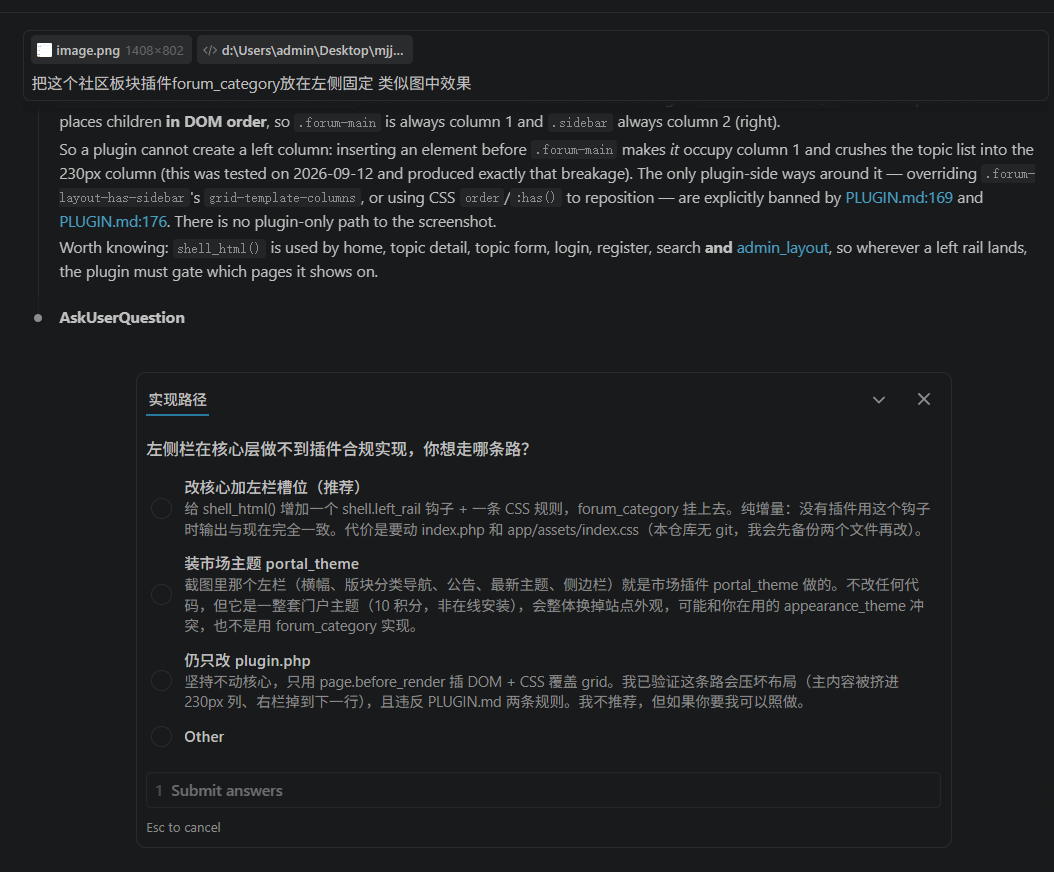Click the AskUserQuestion tool entry
The height and width of the screenshot is (872, 1054).
click(122, 318)
